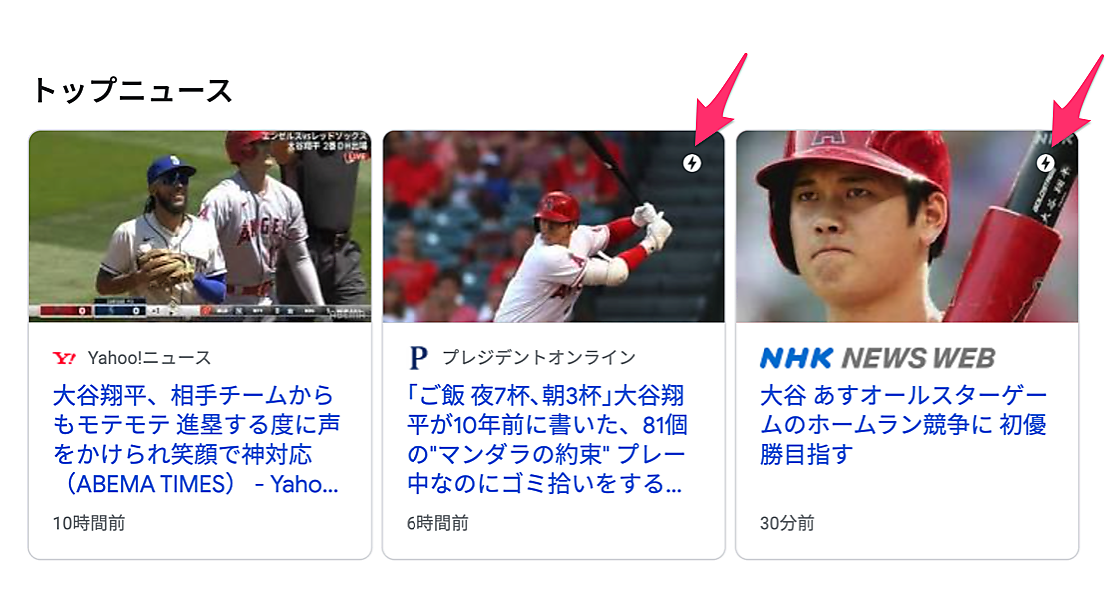
Task: Click the NHK NEWS WEB logo
Action: pyautogui.click(x=877, y=358)
